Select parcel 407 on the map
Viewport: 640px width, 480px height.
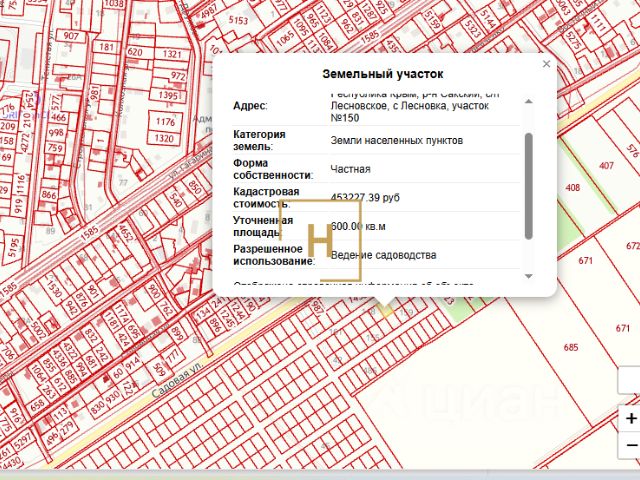pyautogui.click(x=606, y=164)
